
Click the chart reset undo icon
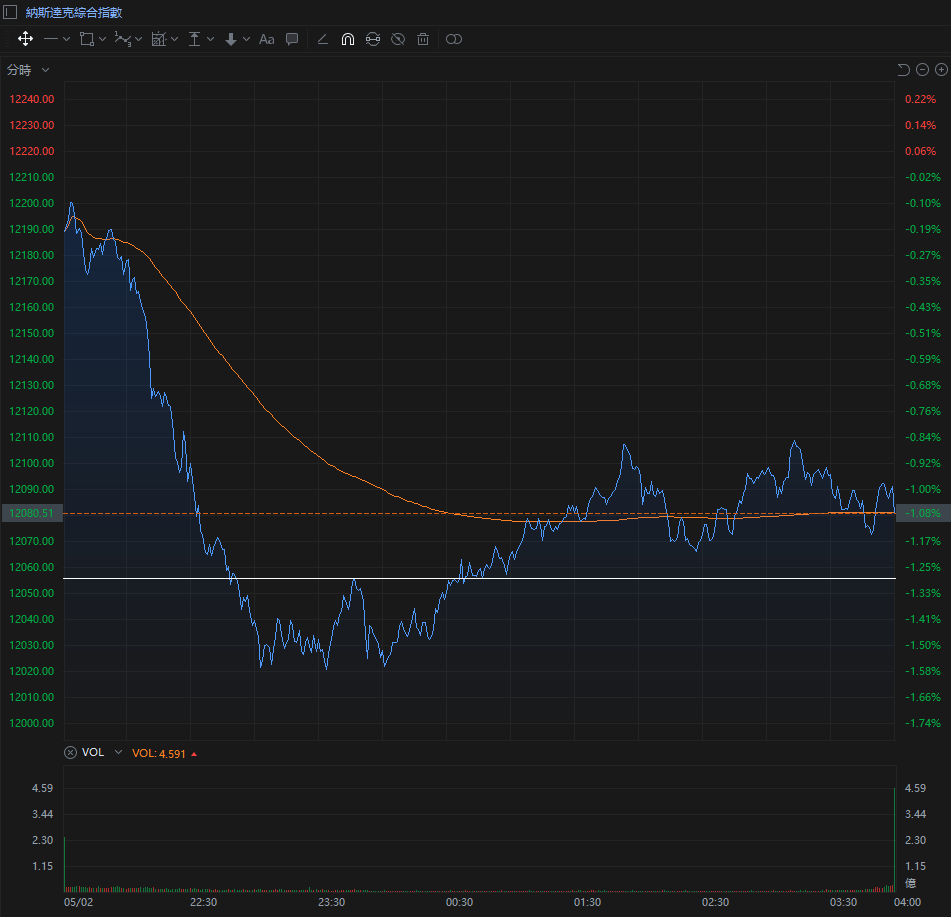click(x=903, y=70)
